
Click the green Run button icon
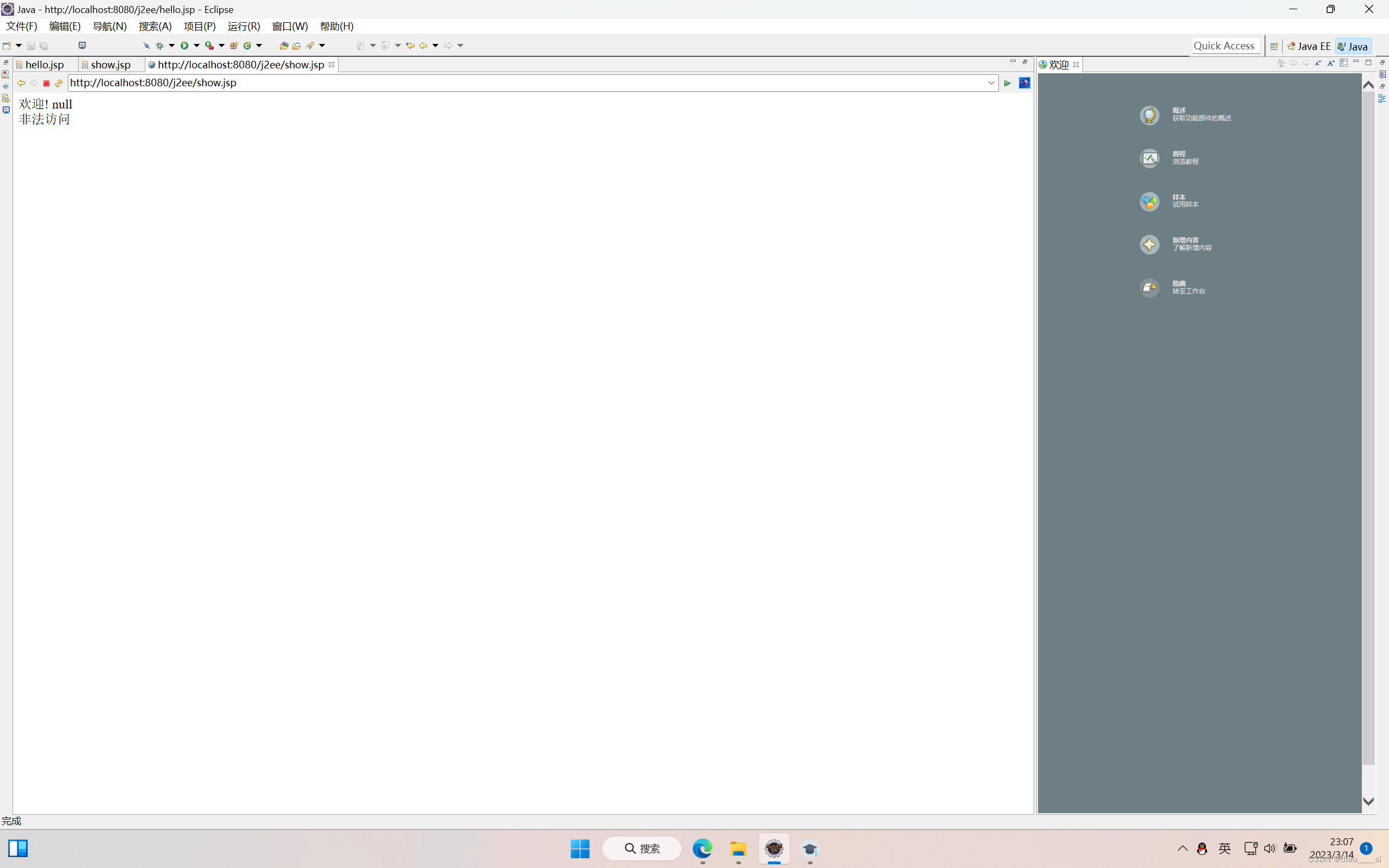(x=184, y=46)
